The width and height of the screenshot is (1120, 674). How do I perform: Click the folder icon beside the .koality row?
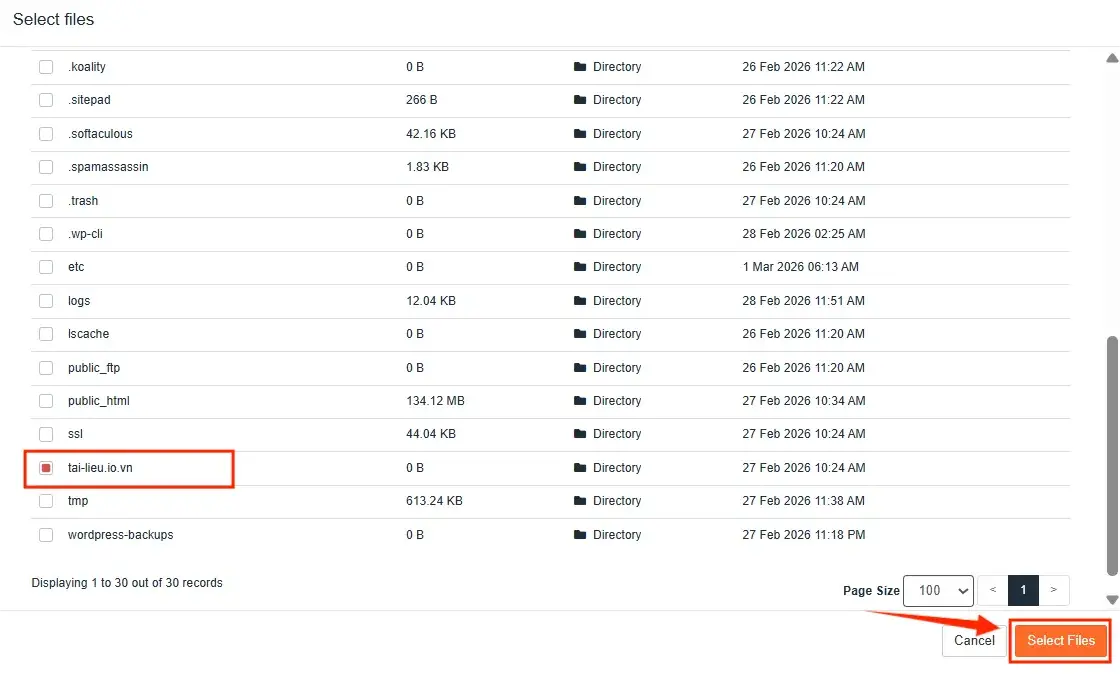pyautogui.click(x=579, y=67)
